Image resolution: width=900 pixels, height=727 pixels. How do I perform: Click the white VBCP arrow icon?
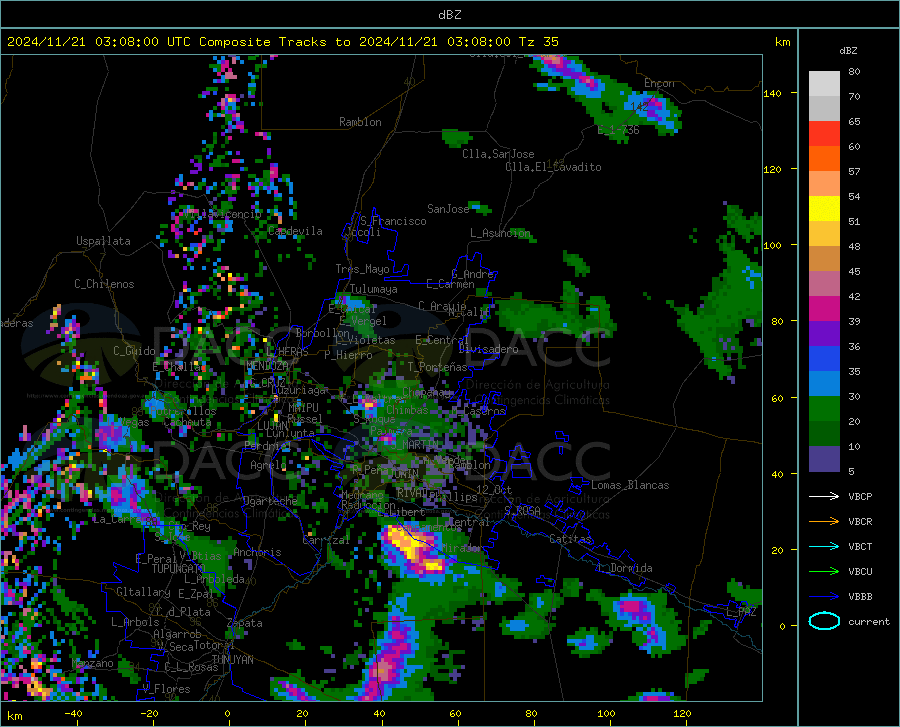[824, 496]
